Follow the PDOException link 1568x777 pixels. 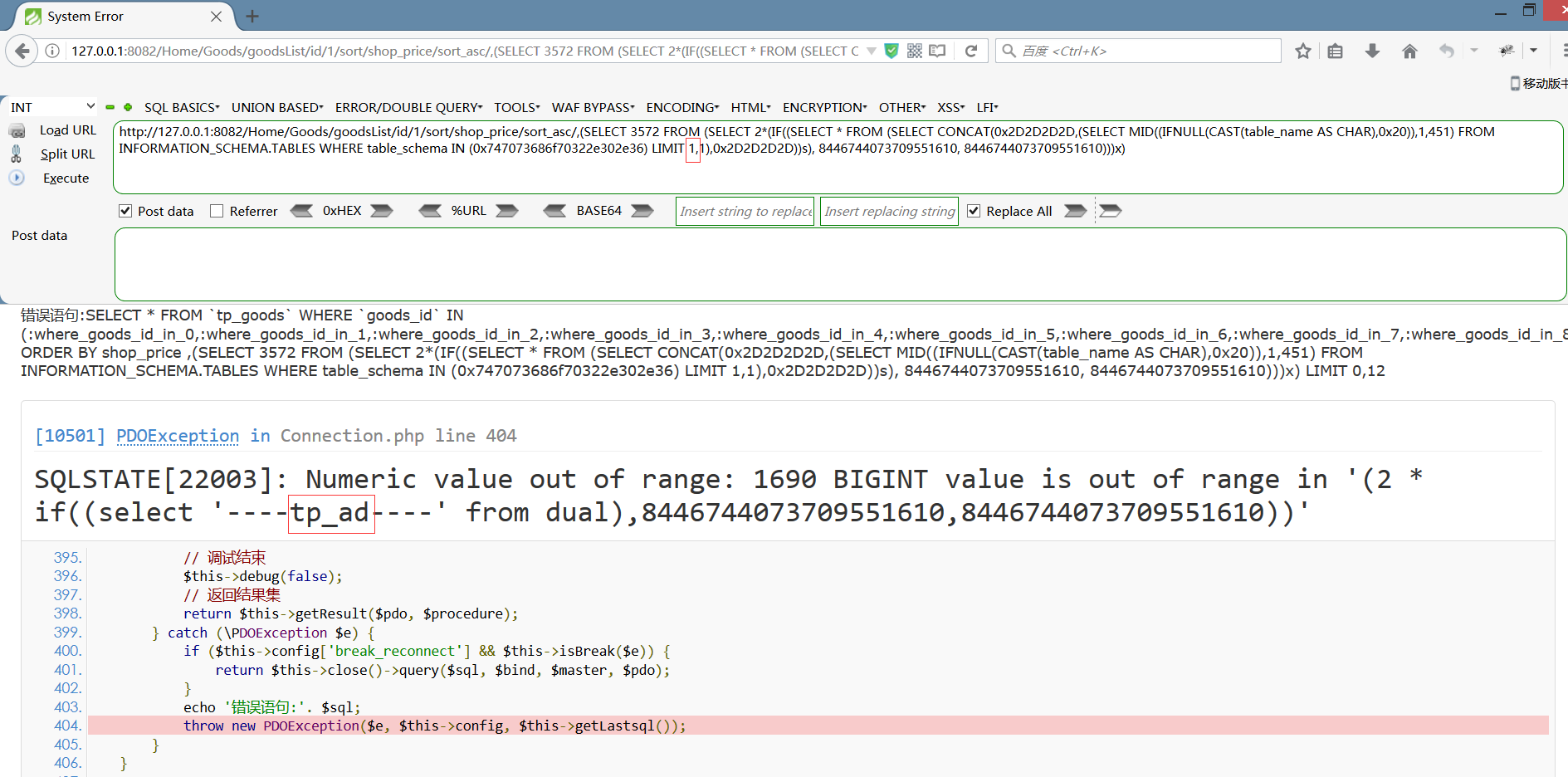point(178,436)
